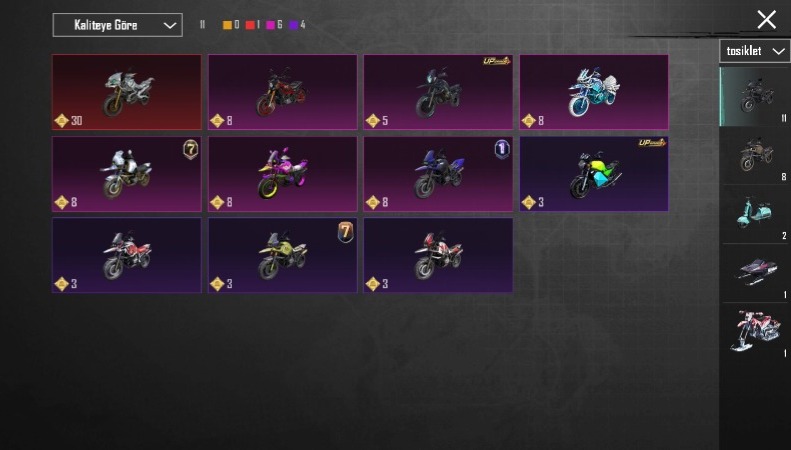Close the vehicle skin inventory screen
The height and width of the screenshot is (450, 791).
pyautogui.click(x=766, y=20)
